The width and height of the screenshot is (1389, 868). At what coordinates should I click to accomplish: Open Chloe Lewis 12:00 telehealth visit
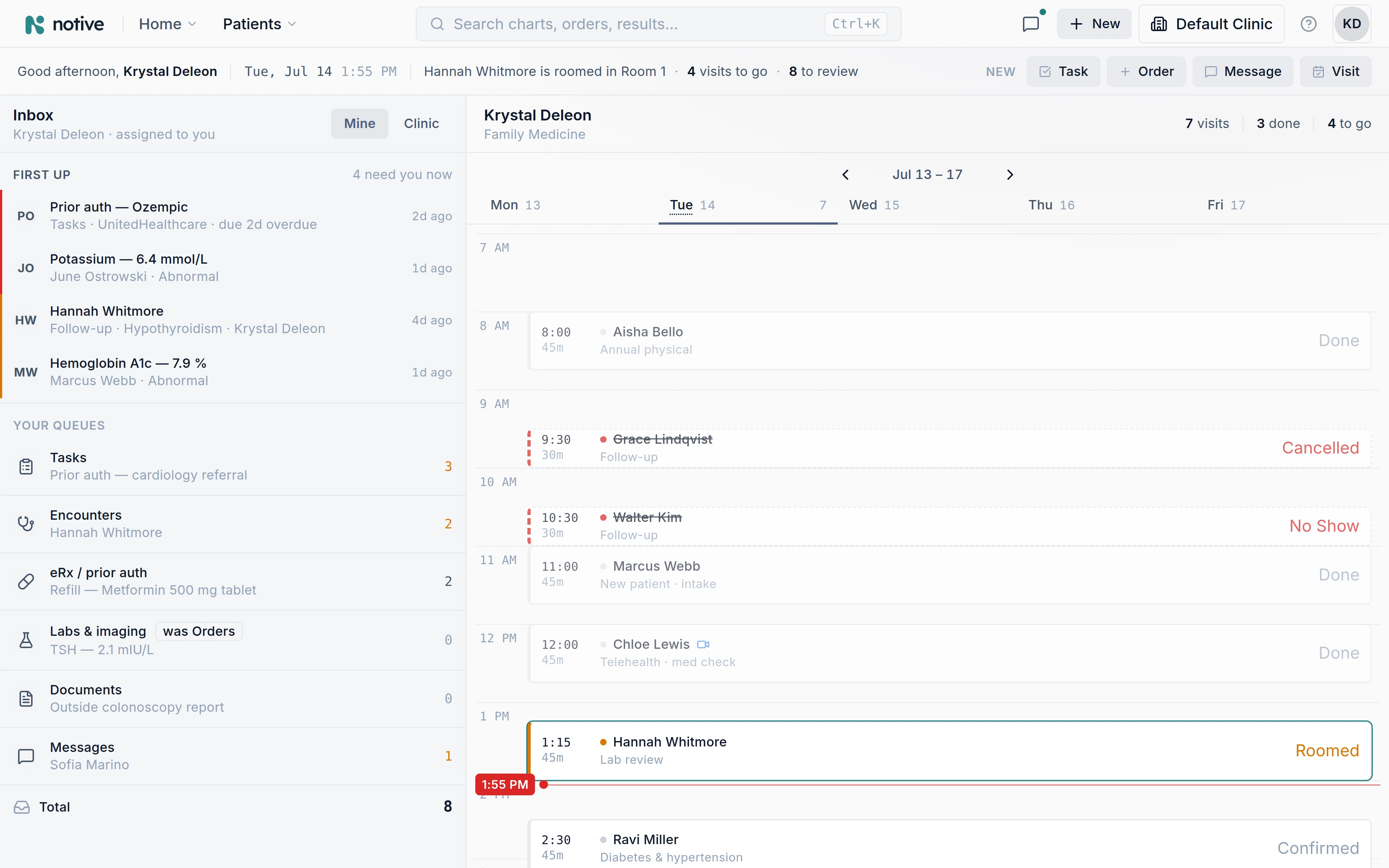pyautogui.click(x=950, y=653)
